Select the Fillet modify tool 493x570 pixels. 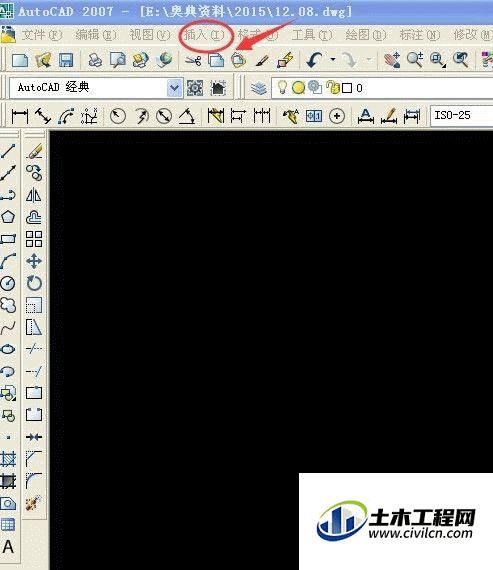[34, 481]
